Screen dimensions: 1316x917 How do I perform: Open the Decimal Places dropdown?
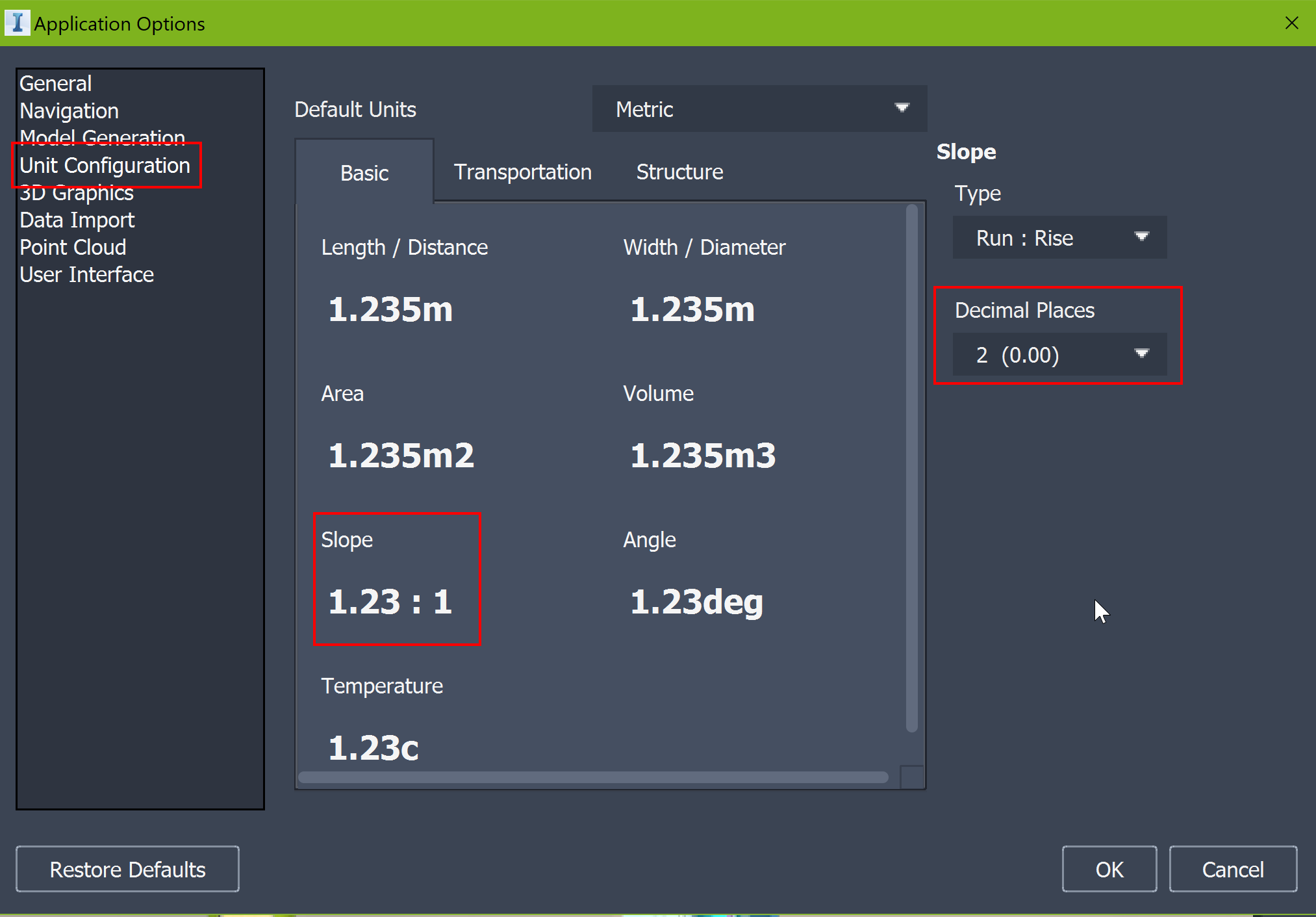coord(1059,355)
